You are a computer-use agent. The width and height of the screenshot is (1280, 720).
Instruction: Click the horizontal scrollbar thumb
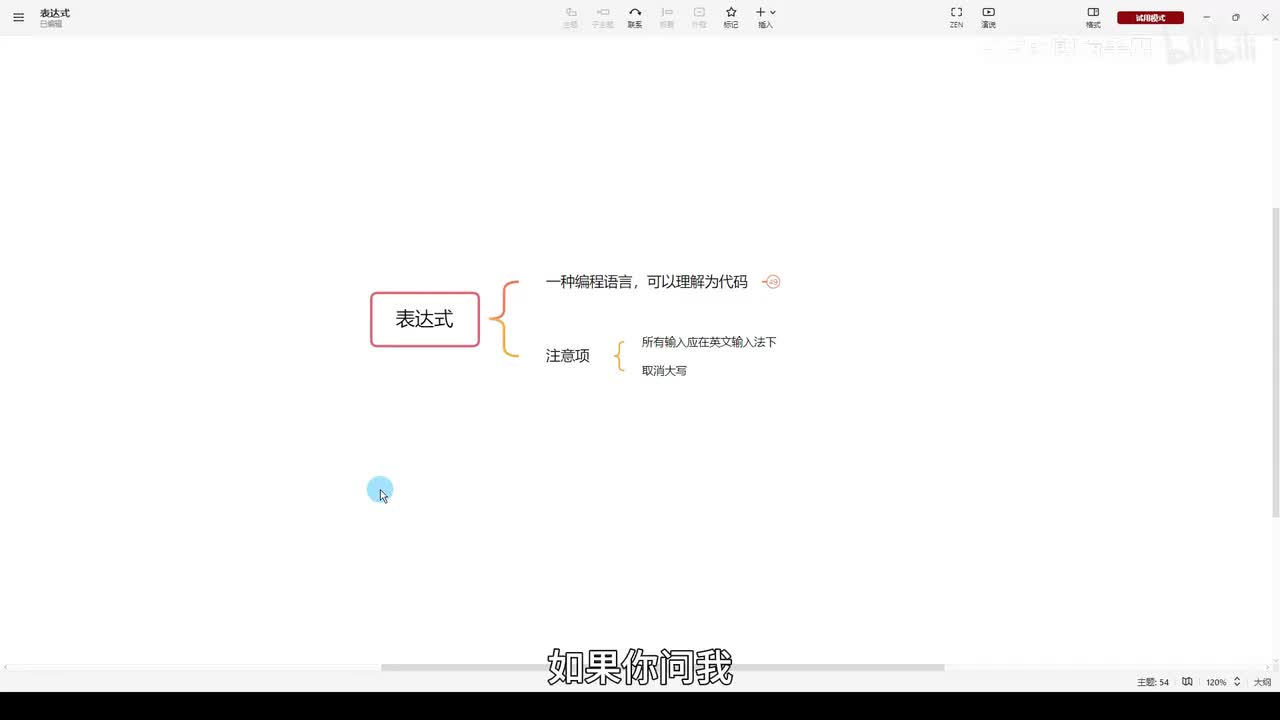tap(662, 667)
